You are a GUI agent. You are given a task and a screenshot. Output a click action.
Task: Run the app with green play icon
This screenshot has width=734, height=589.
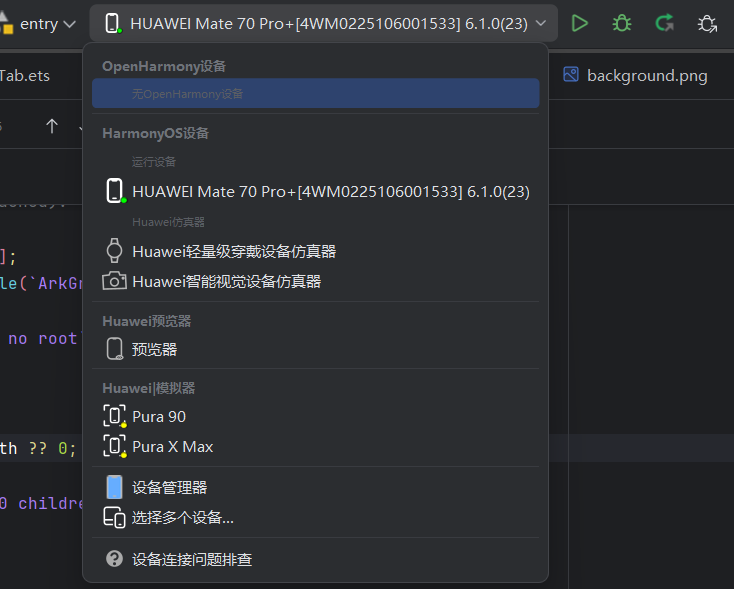tap(580, 23)
